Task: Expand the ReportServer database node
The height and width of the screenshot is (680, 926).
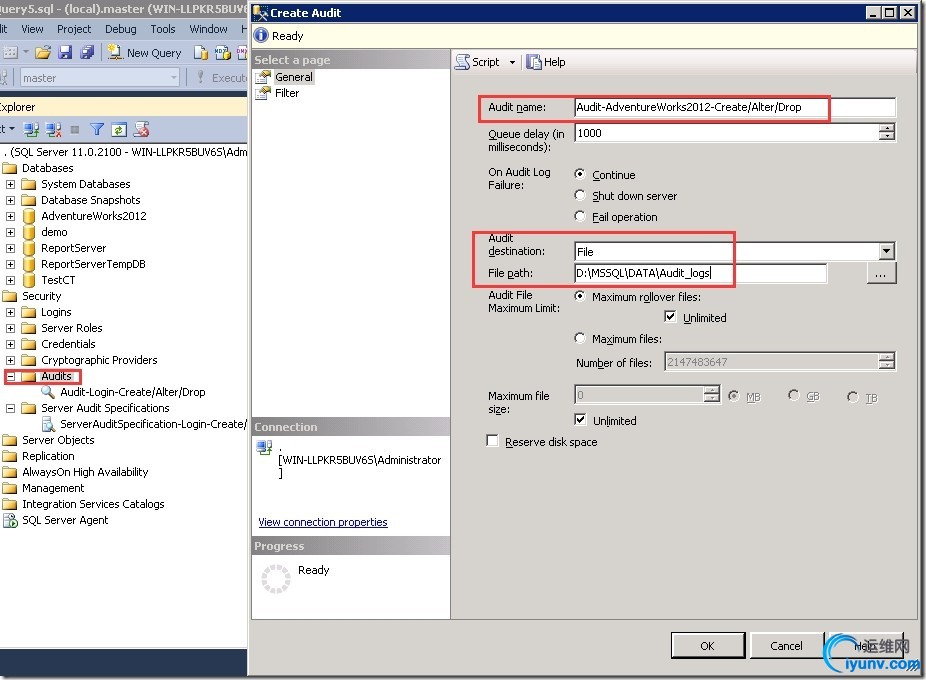Action: coord(11,248)
